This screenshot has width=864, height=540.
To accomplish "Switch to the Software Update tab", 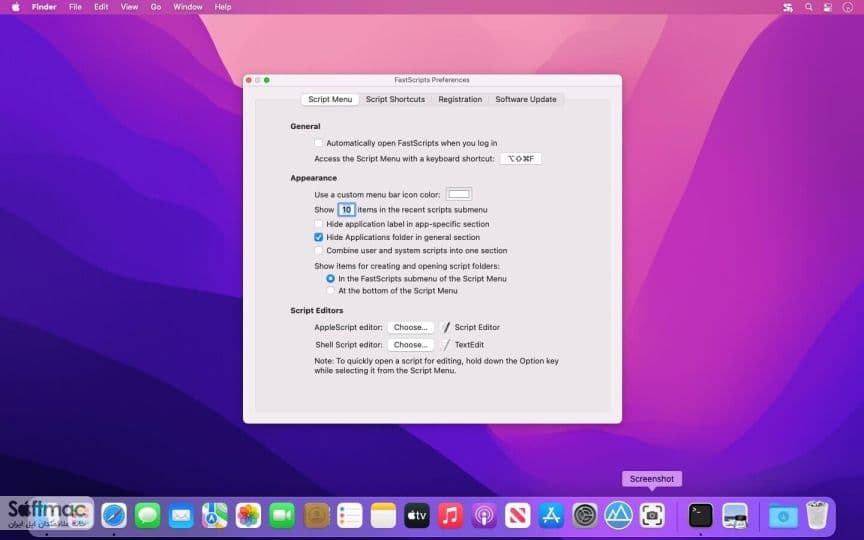I will tap(526, 100).
